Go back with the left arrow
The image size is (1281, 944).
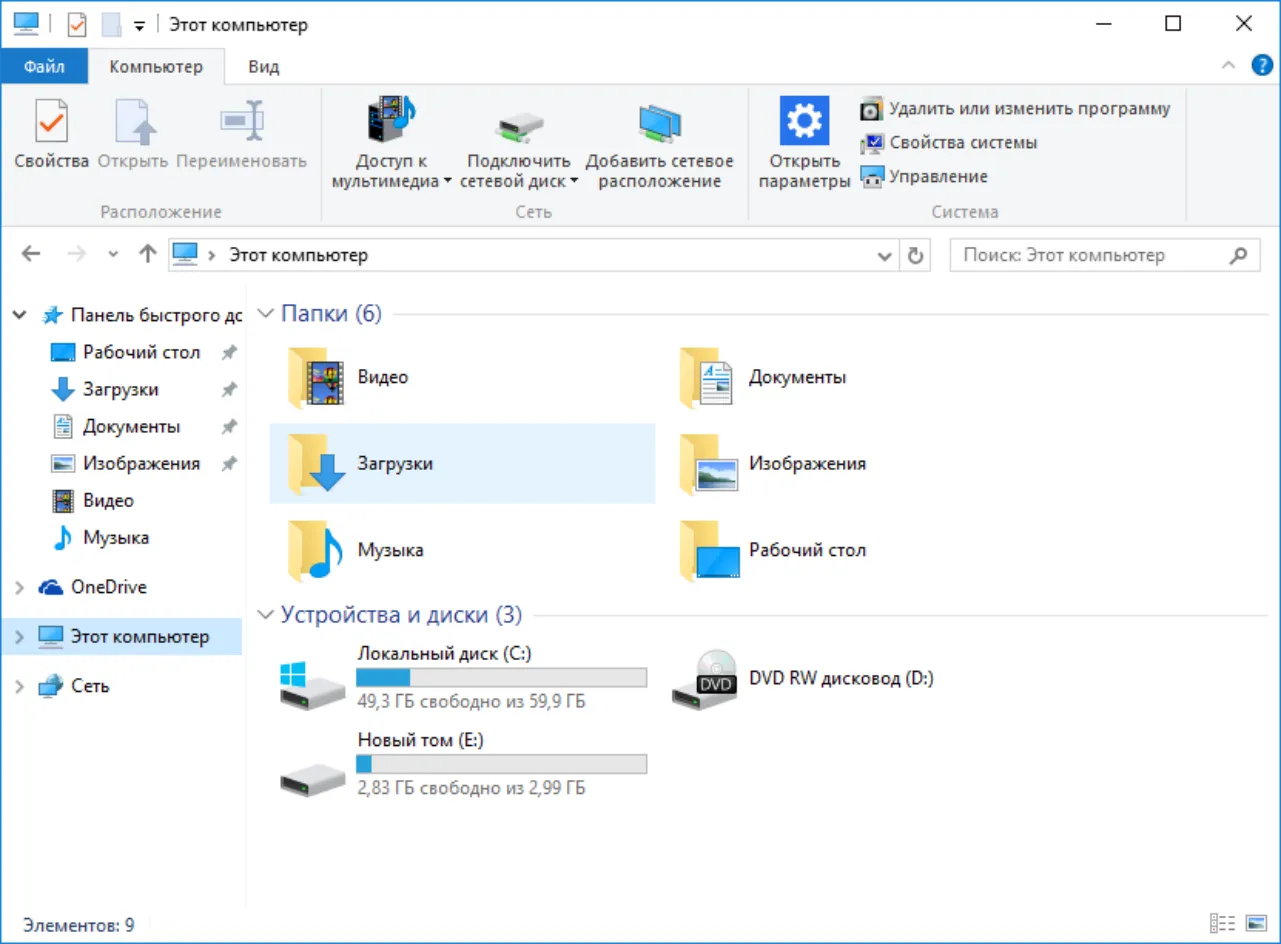(x=31, y=254)
